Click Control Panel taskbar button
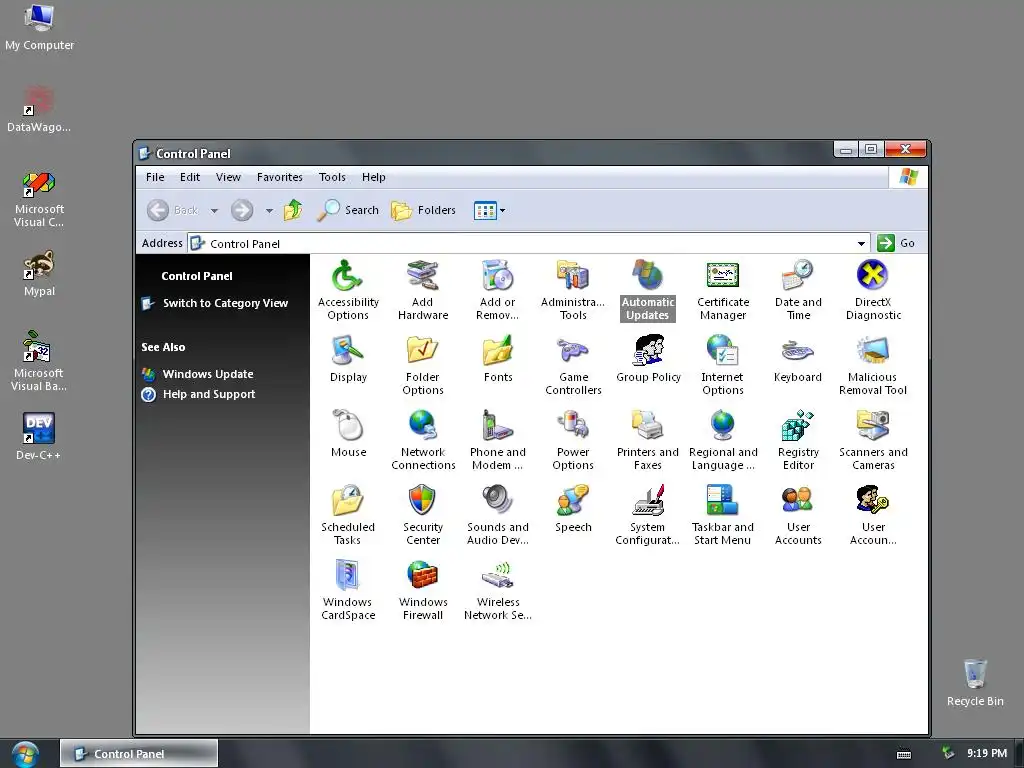The height and width of the screenshot is (768, 1024). click(x=138, y=754)
